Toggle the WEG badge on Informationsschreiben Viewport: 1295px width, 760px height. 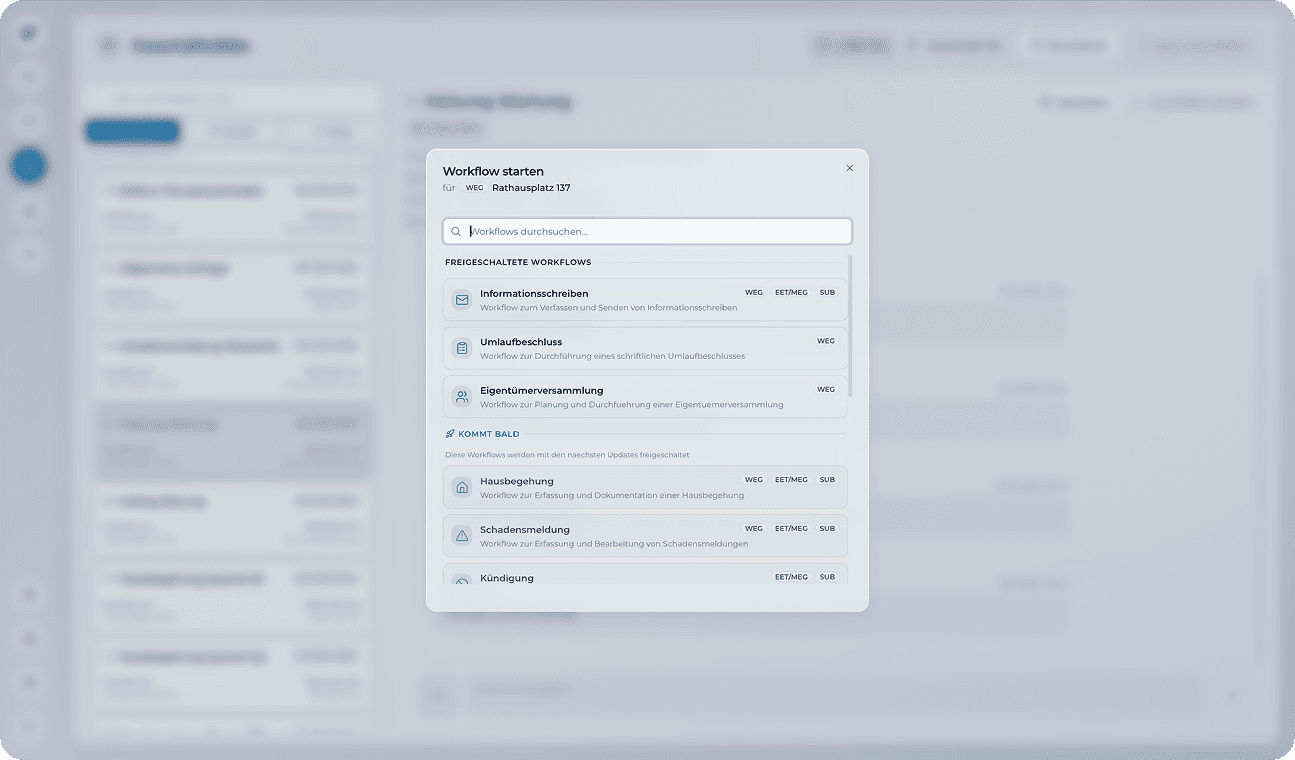point(753,292)
